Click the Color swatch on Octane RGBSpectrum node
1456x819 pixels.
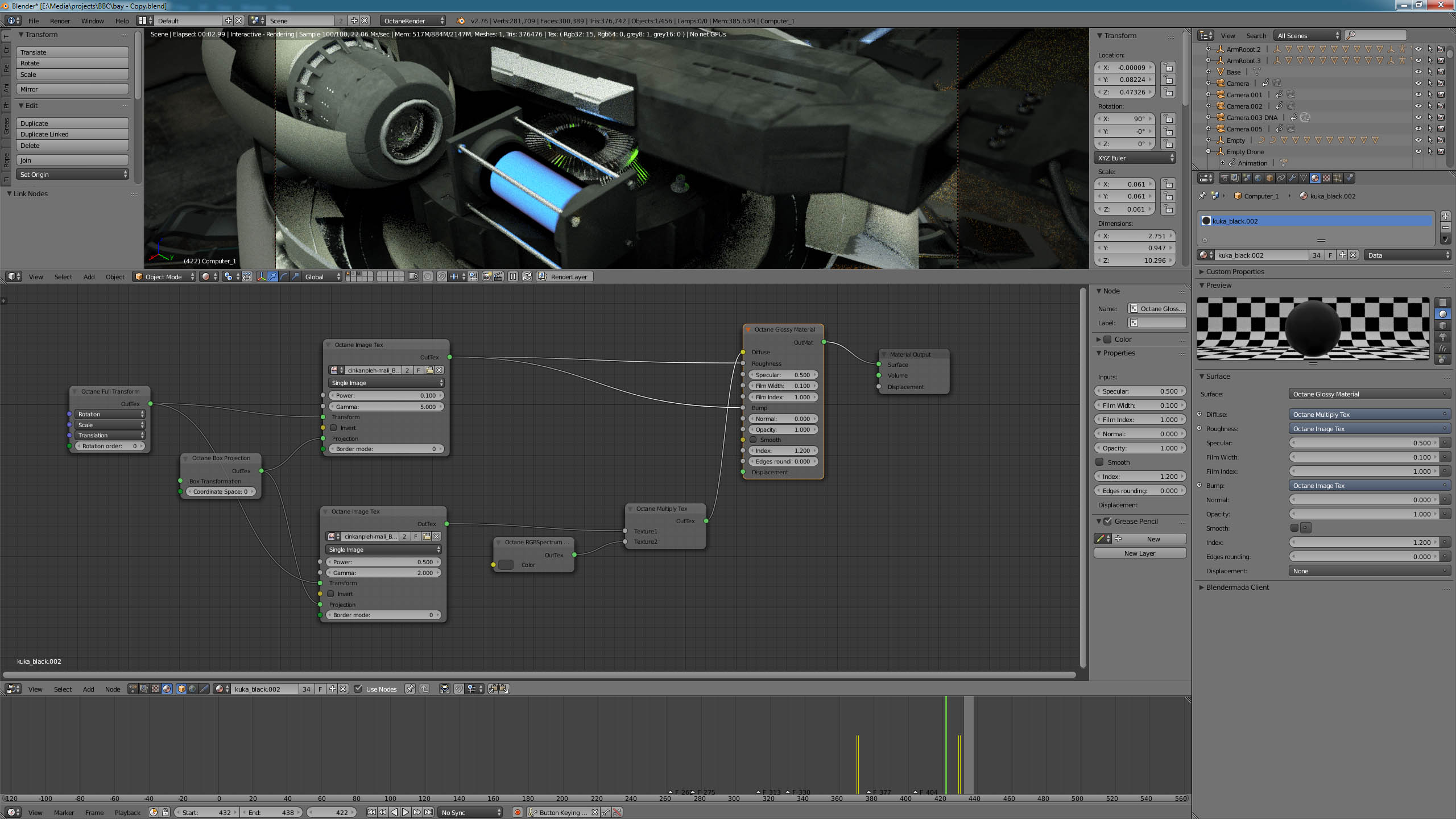tap(506, 565)
